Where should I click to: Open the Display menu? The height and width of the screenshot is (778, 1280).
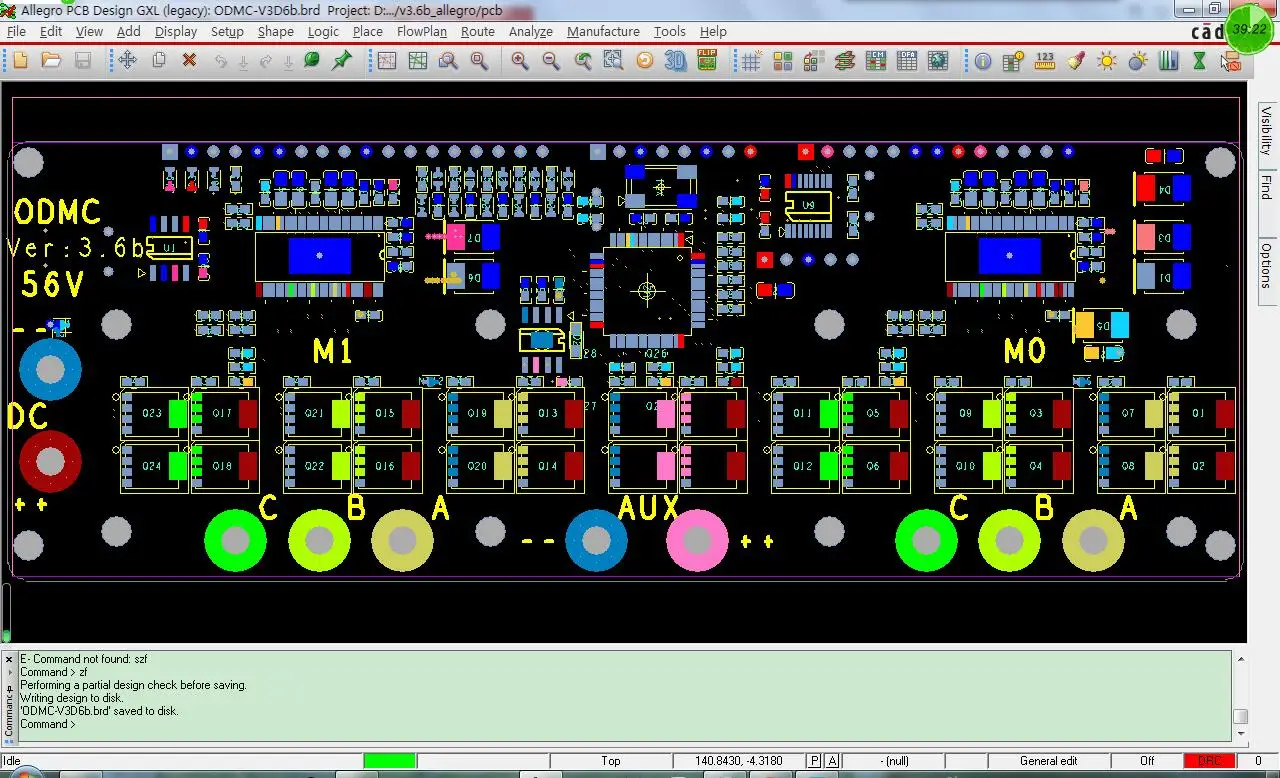click(176, 31)
